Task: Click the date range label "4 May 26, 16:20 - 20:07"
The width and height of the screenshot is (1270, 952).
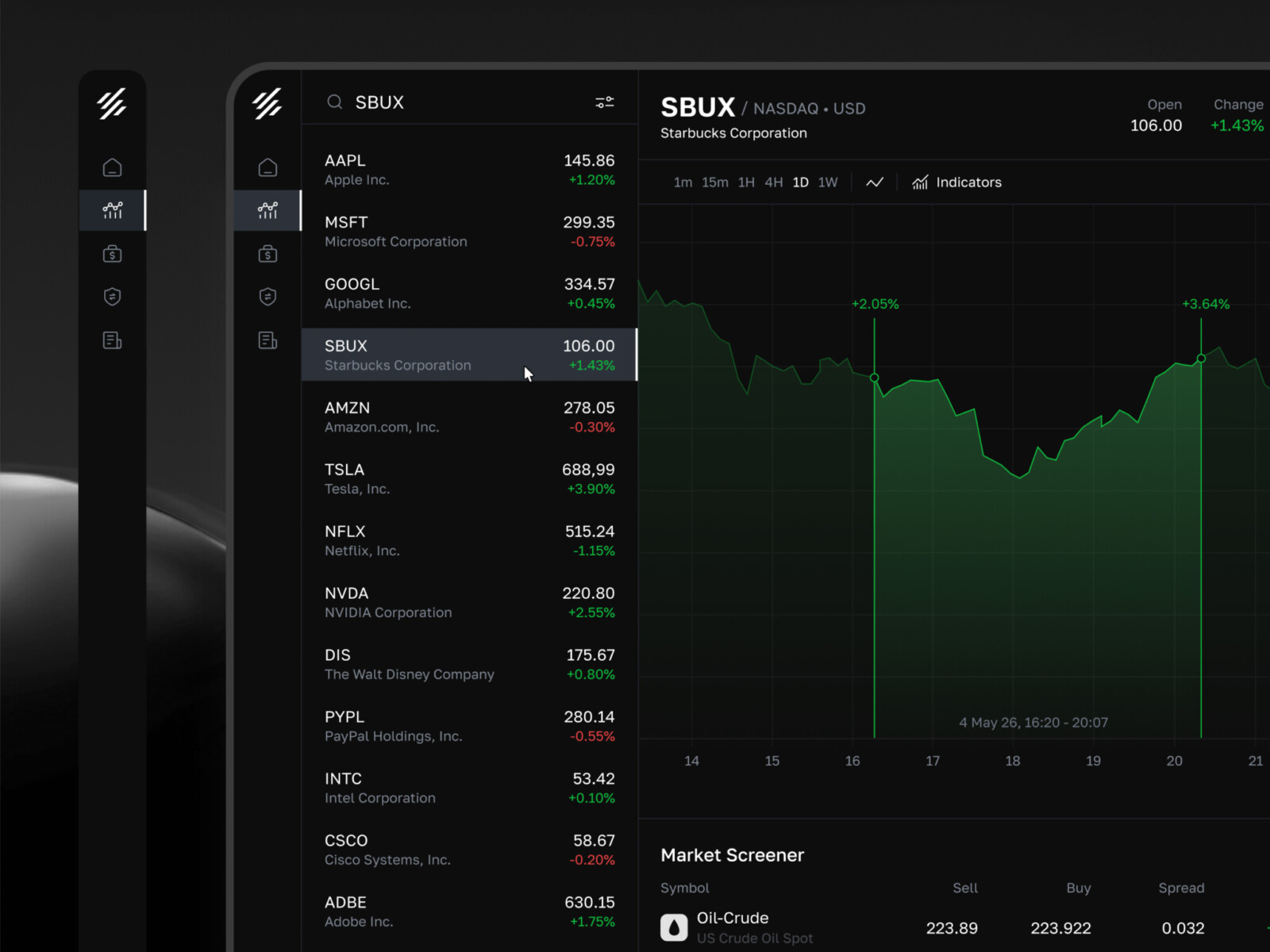Action: [1033, 723]
